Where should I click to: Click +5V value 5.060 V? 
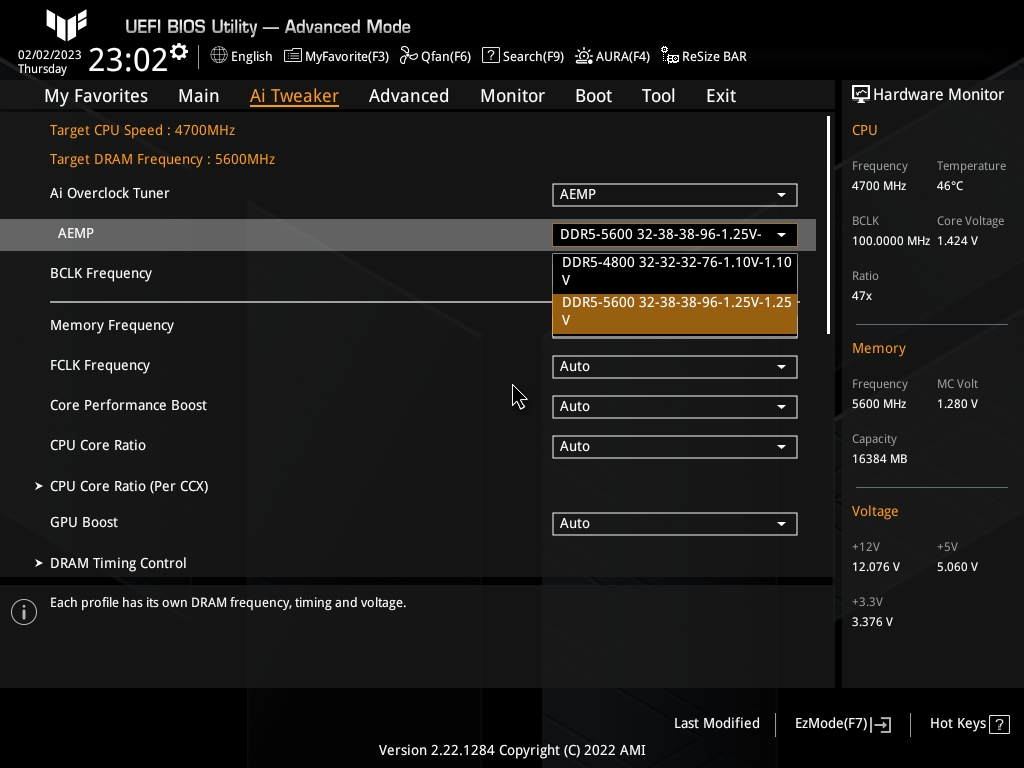[957, 567]
